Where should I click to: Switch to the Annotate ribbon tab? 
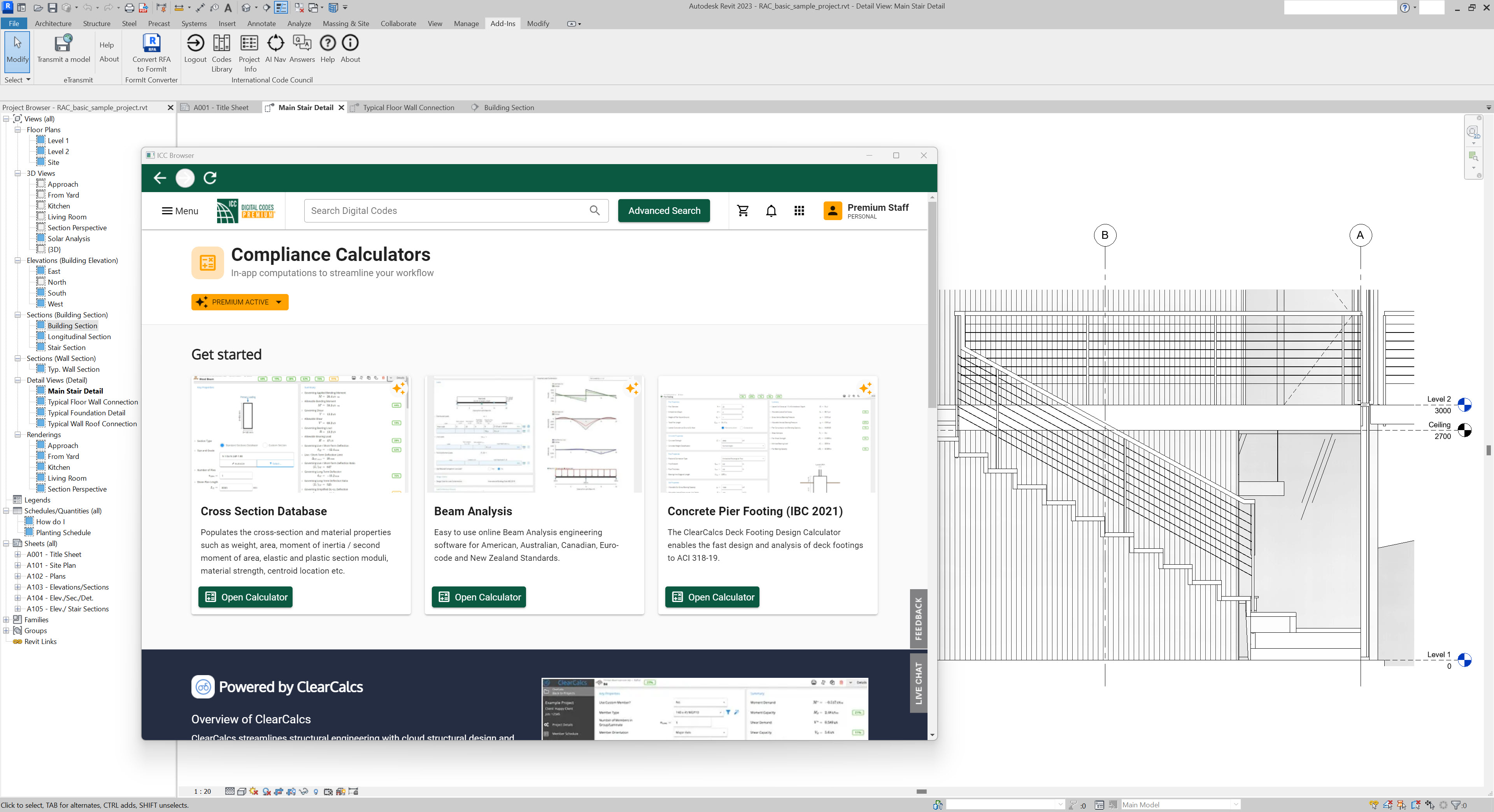click(x=261, y=24)
